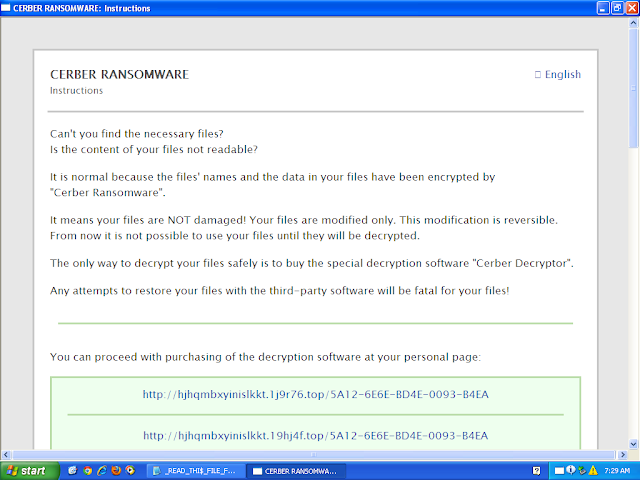The height and width of the screenshot is (480, 640).
Task: Click the first quick launch icon beside Start
Action: click(x=73, y=471)
